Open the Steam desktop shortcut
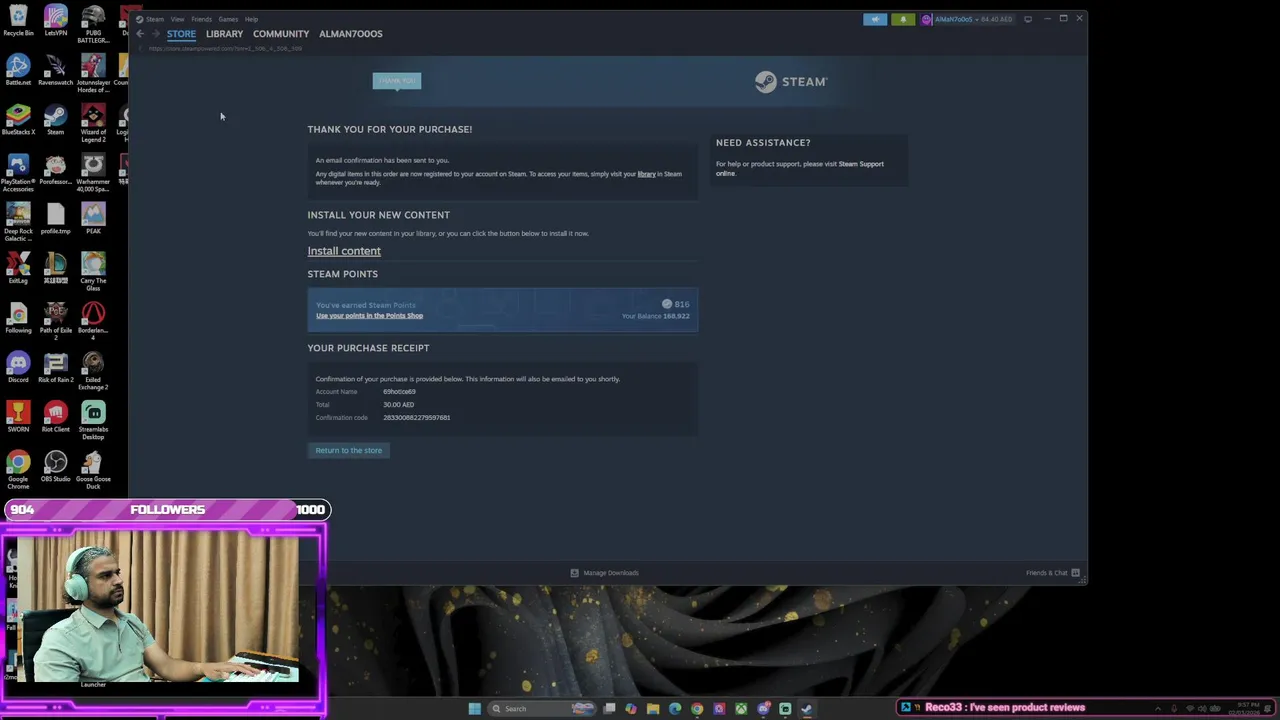This screenshot has height=720, width=1280. (56, 119)
